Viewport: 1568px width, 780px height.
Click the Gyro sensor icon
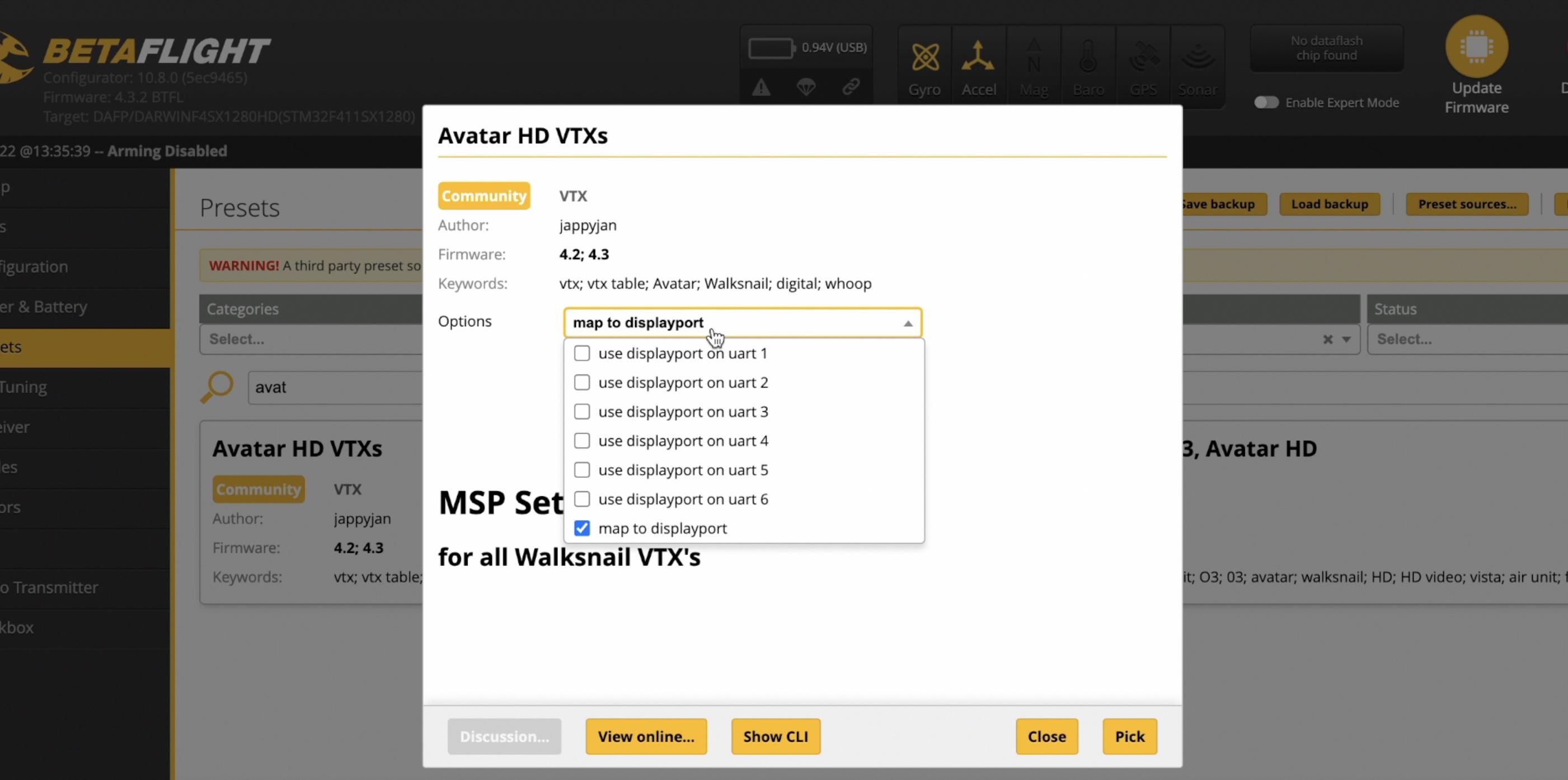[x=924, y=58]
